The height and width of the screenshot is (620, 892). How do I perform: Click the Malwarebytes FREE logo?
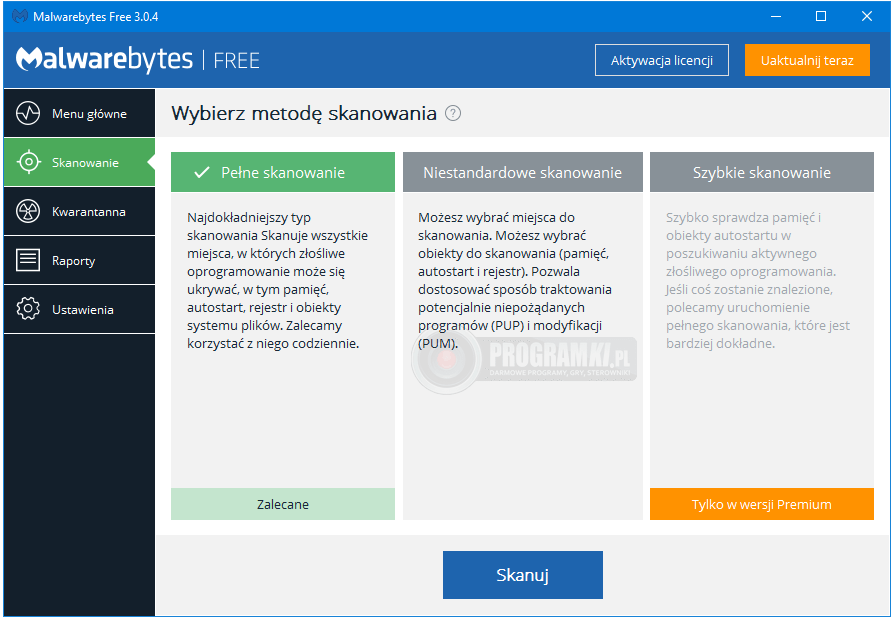point(138,60)
